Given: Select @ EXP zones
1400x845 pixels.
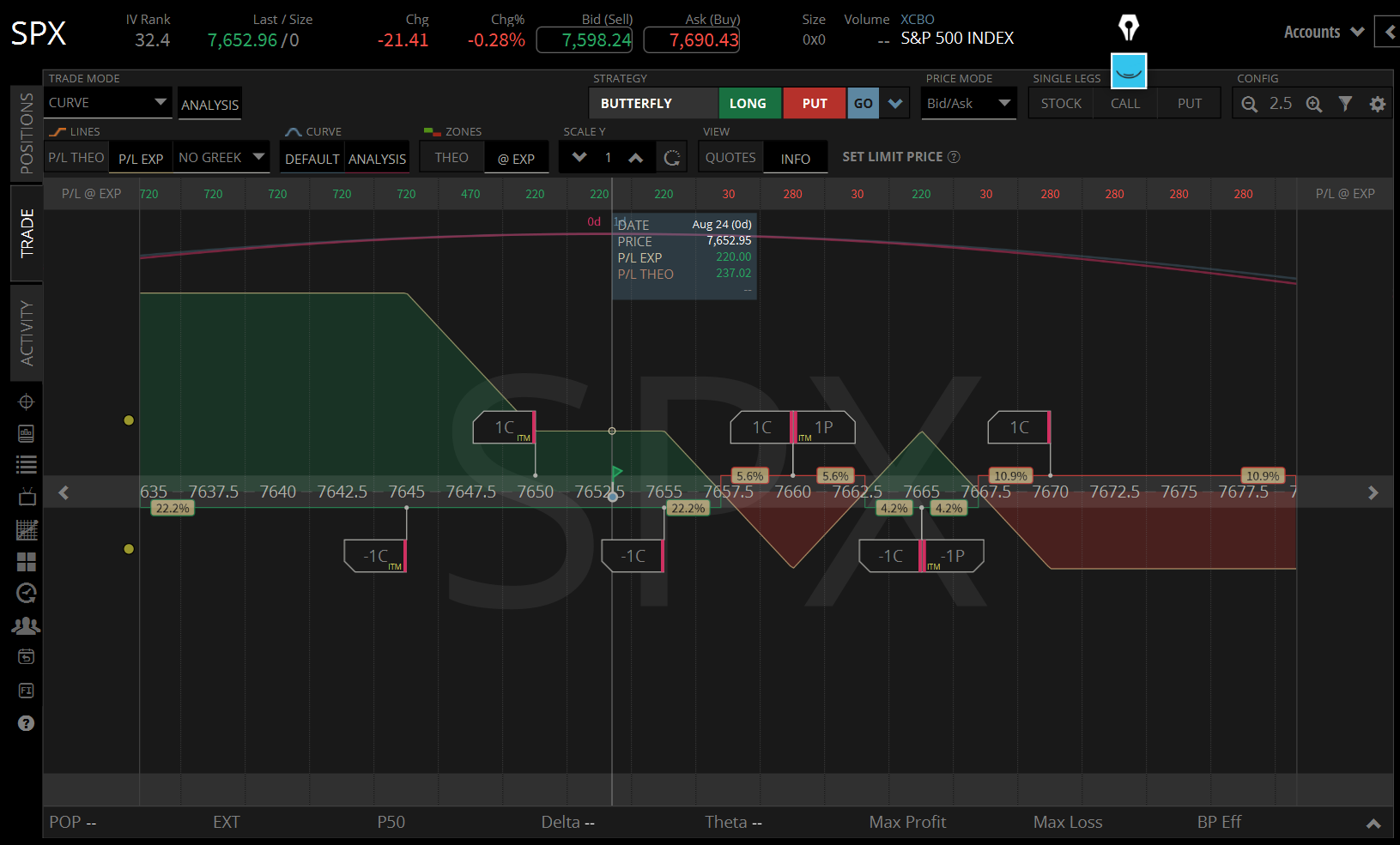Looking at the screenshot, I should (x=516, y=159).
